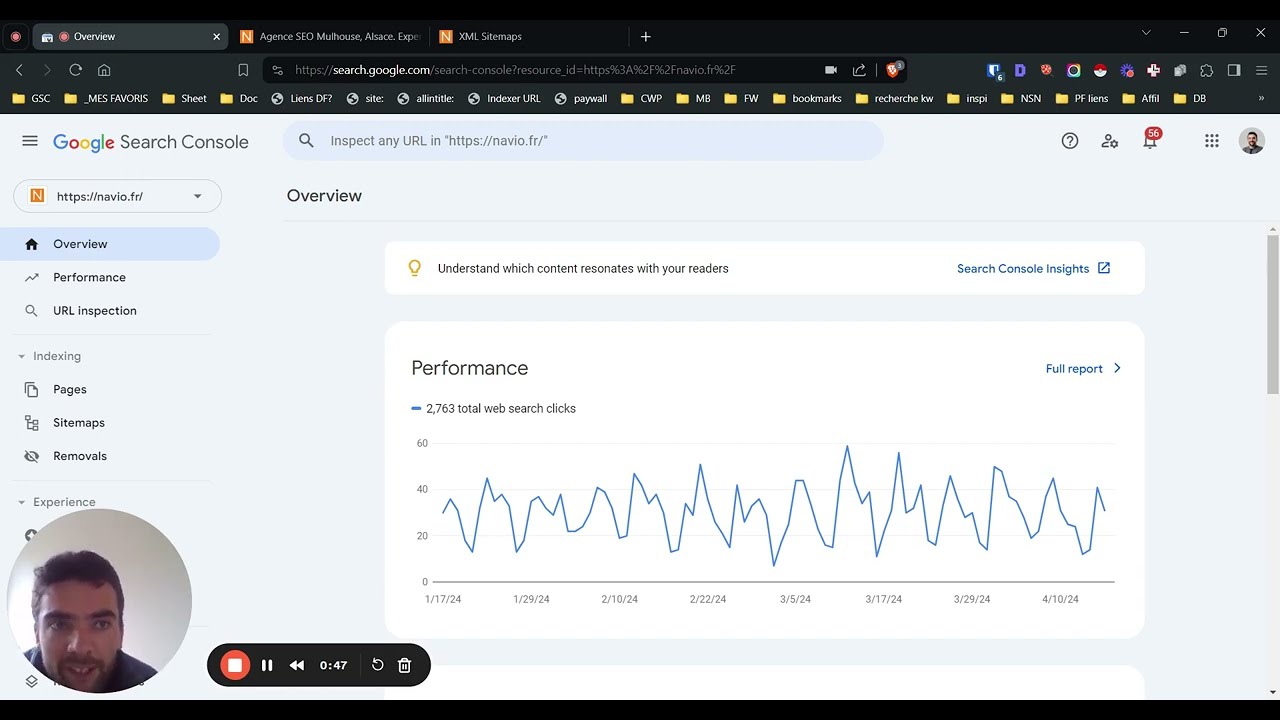
Task: Reload the current page
Action: (x=75, y=70)
